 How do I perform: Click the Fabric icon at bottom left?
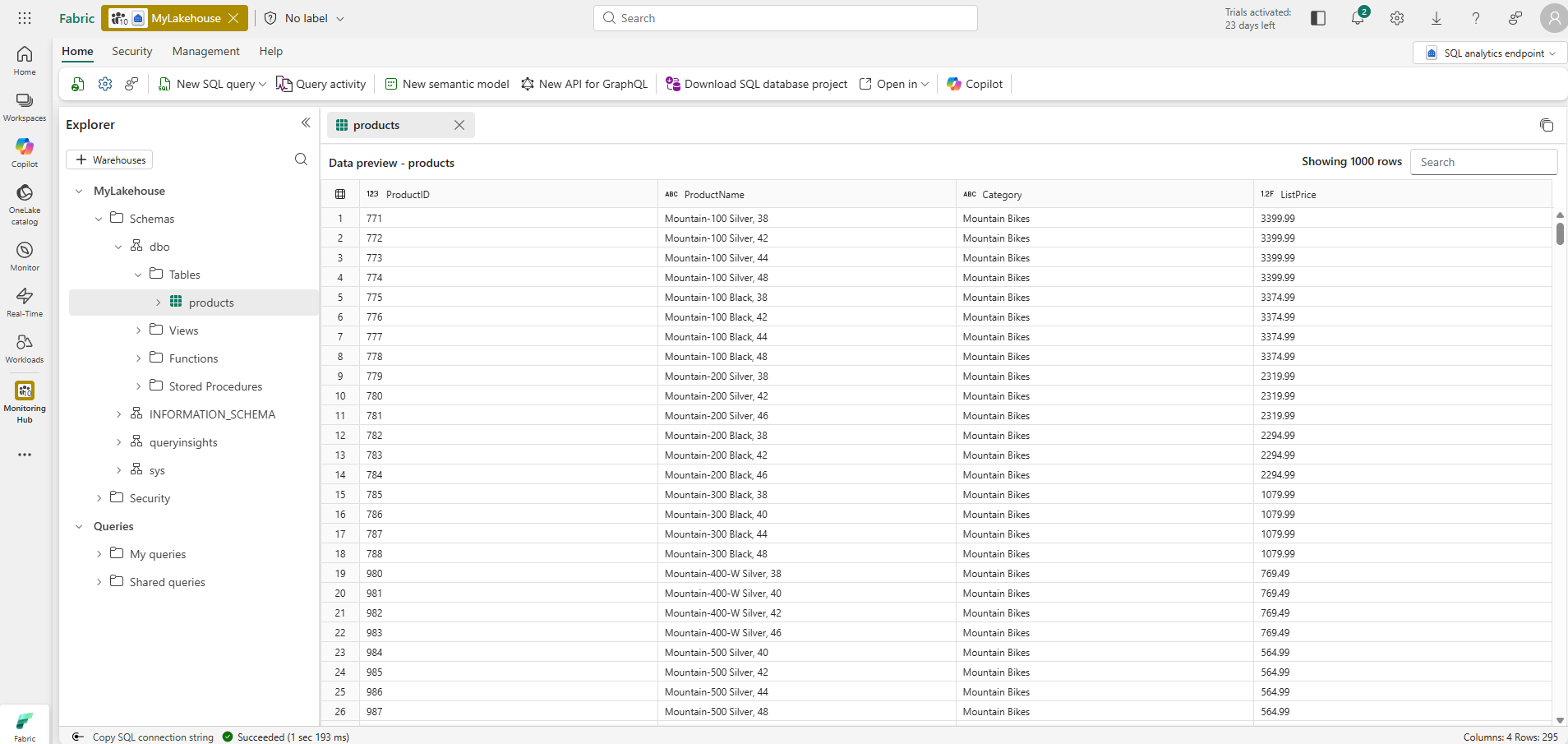point(25,727)
